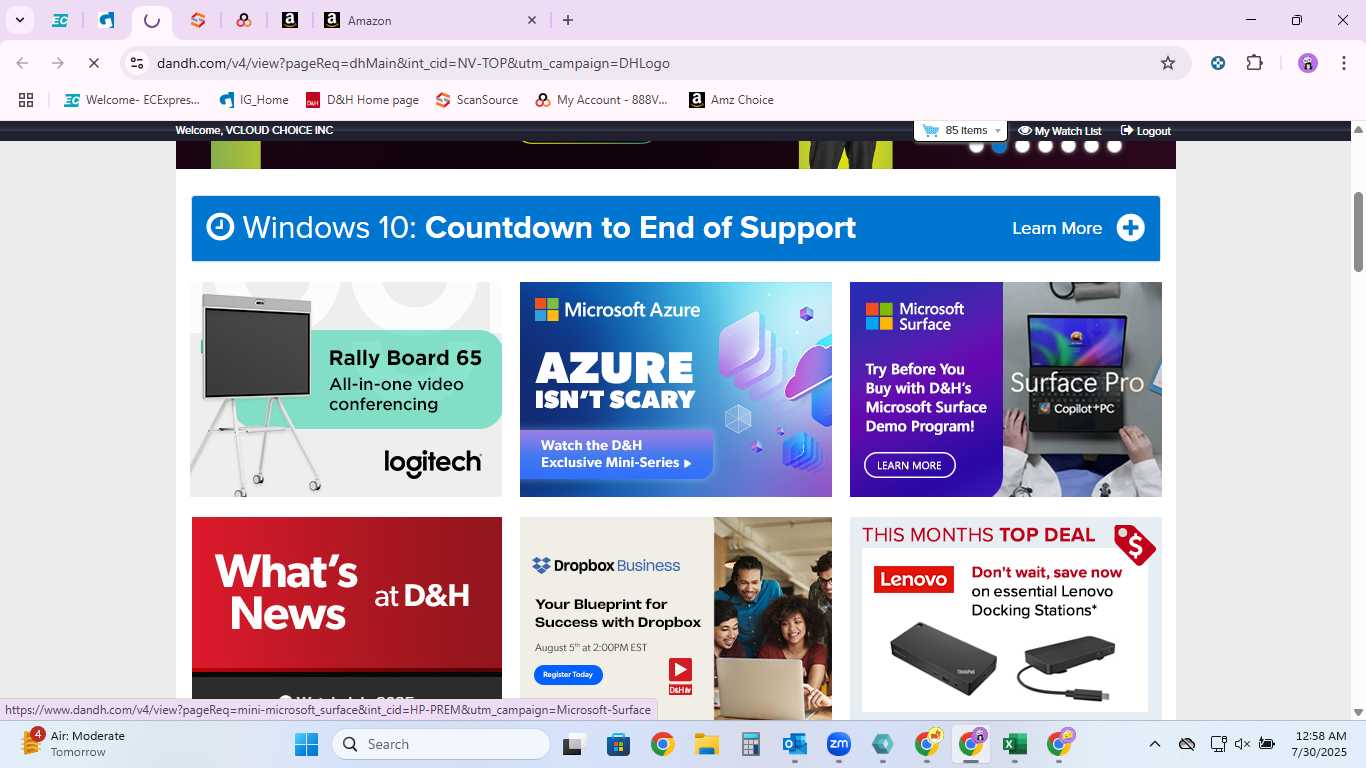Select the active blue carousel dot
Viewport: 1366px width, 768px height.
[999, 146]
